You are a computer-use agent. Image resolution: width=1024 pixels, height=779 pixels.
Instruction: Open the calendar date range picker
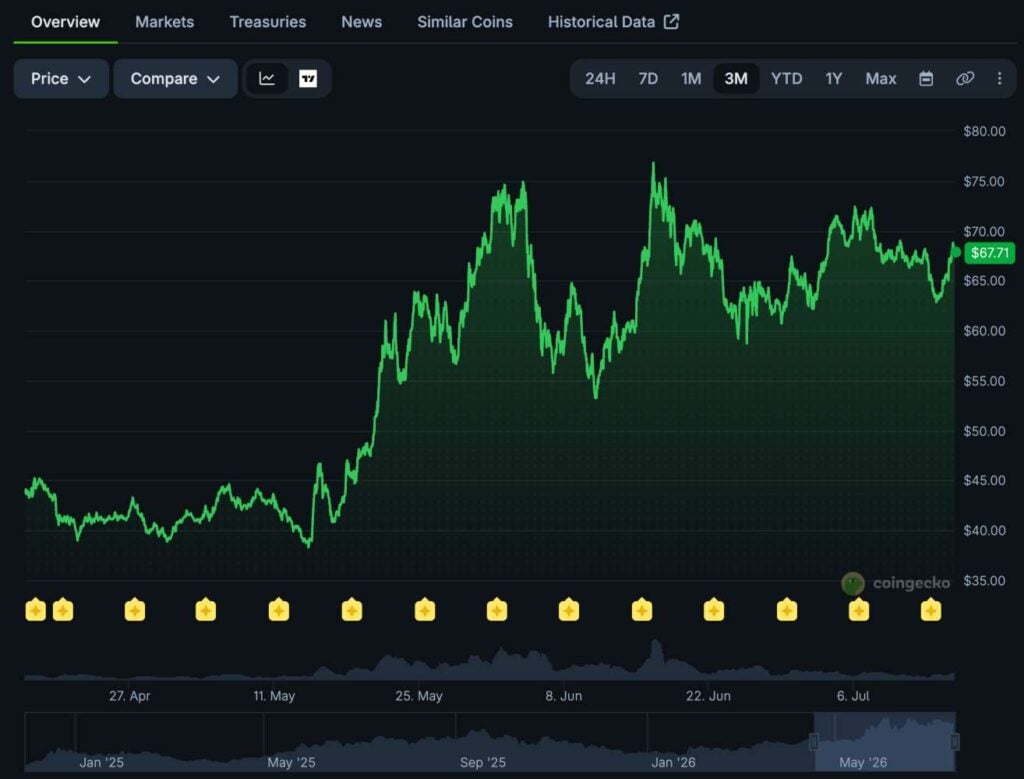click(x=925, y=79)
